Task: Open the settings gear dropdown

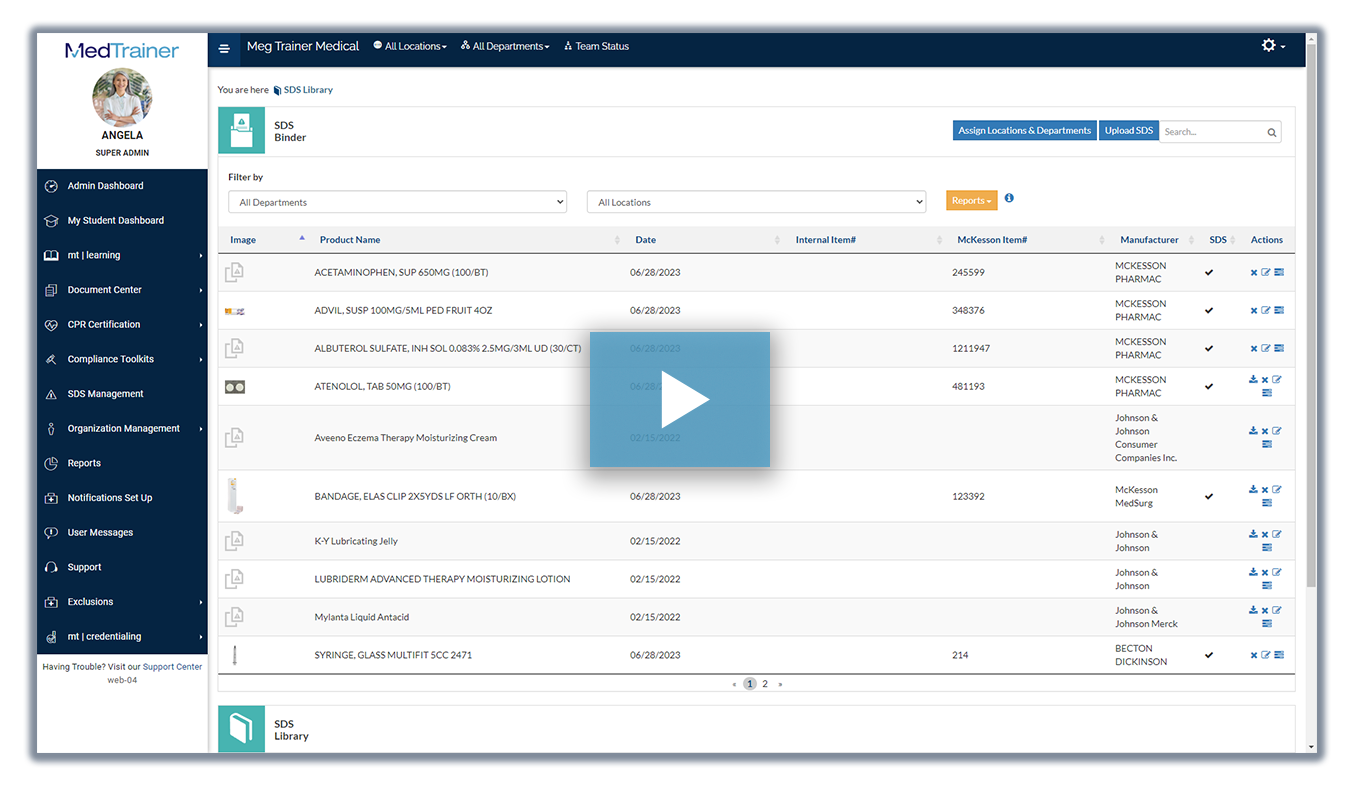Action: pos(1273,46)
